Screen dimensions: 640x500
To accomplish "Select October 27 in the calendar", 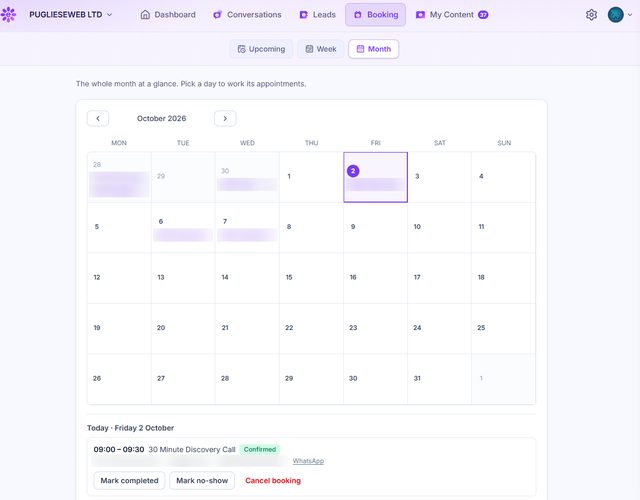I will pos(183,380).
